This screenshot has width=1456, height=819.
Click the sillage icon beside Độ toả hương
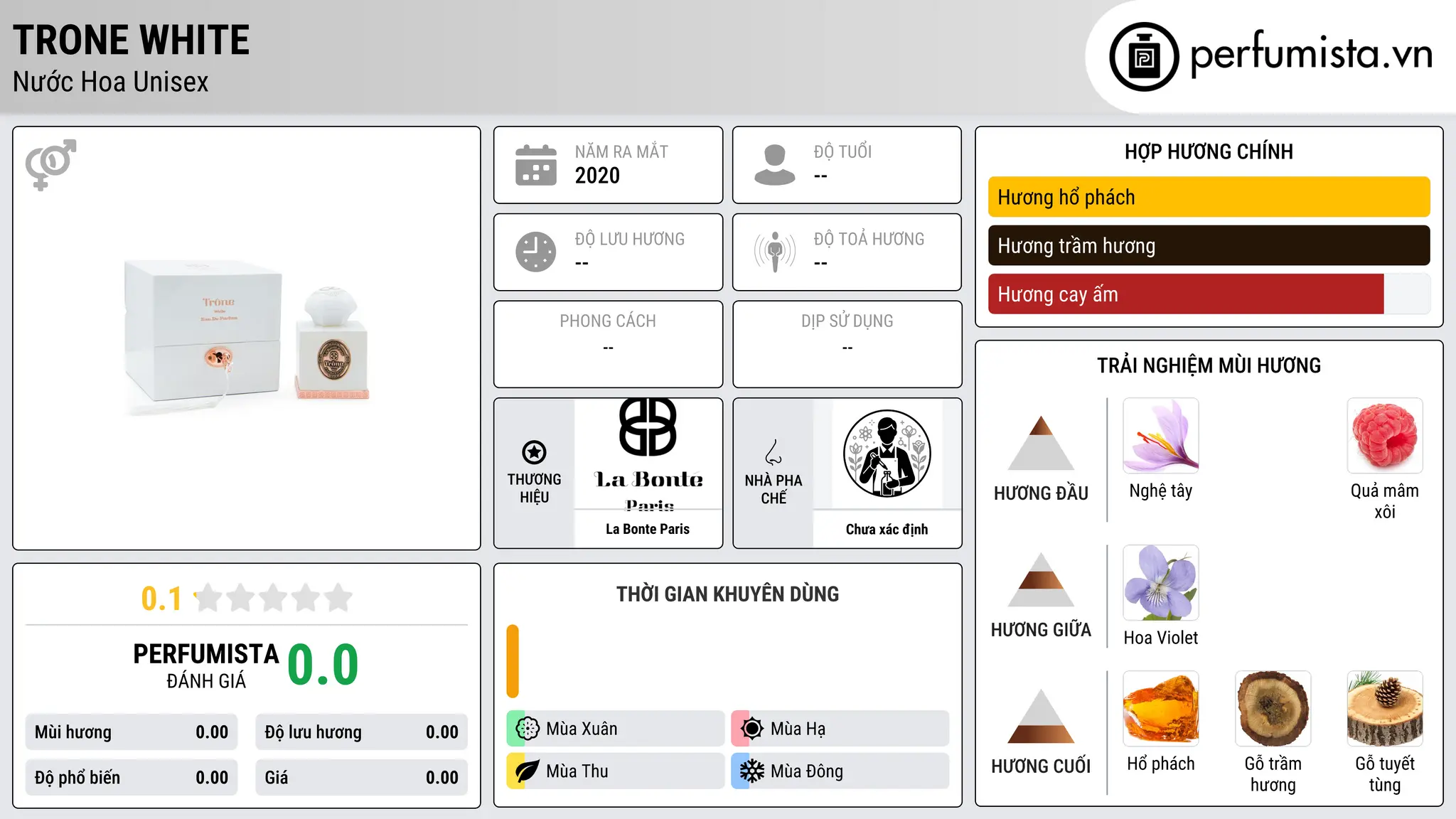coord(775,252)
